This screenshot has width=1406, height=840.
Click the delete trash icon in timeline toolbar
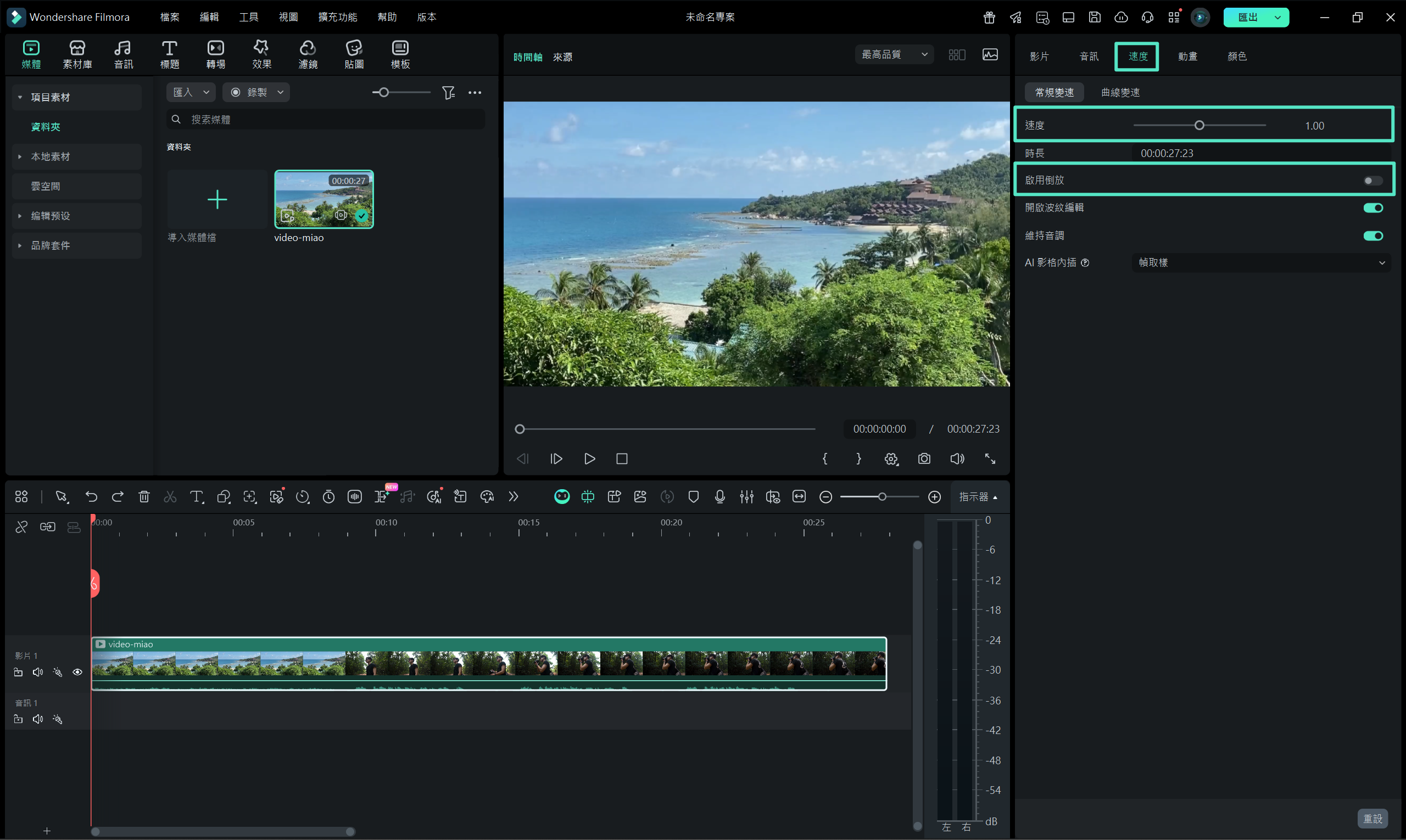(x=144, y=496)
